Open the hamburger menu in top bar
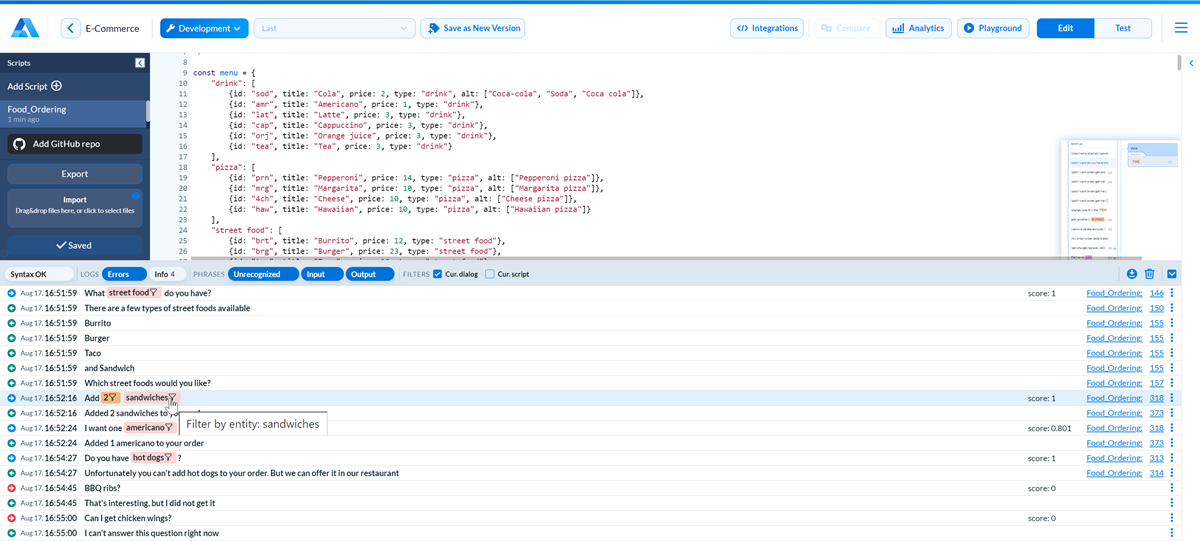Screen dimensions: 1200x541 point(1181,28)
